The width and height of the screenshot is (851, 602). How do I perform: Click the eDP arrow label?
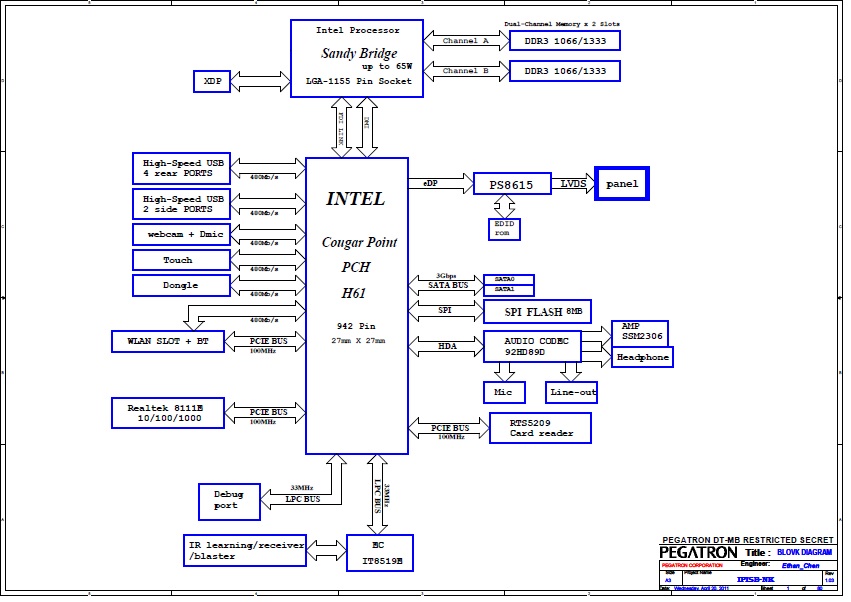click(430, 183)
